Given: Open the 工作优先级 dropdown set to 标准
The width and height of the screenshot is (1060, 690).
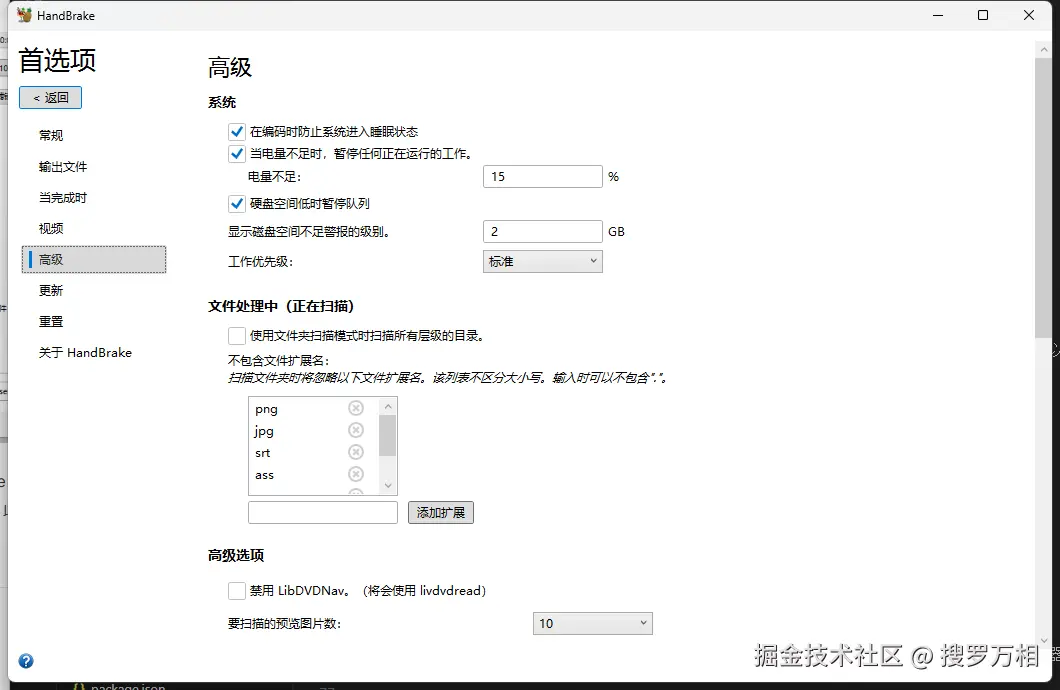Looking at the screenshot, I should 542,260.
